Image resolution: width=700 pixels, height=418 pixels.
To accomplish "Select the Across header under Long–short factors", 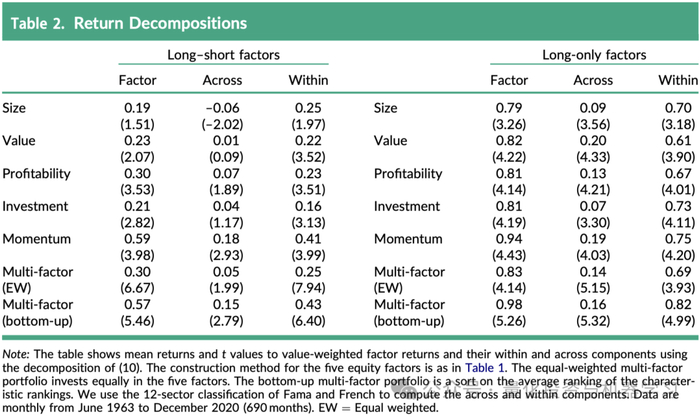I will click(x=221, y=80).
